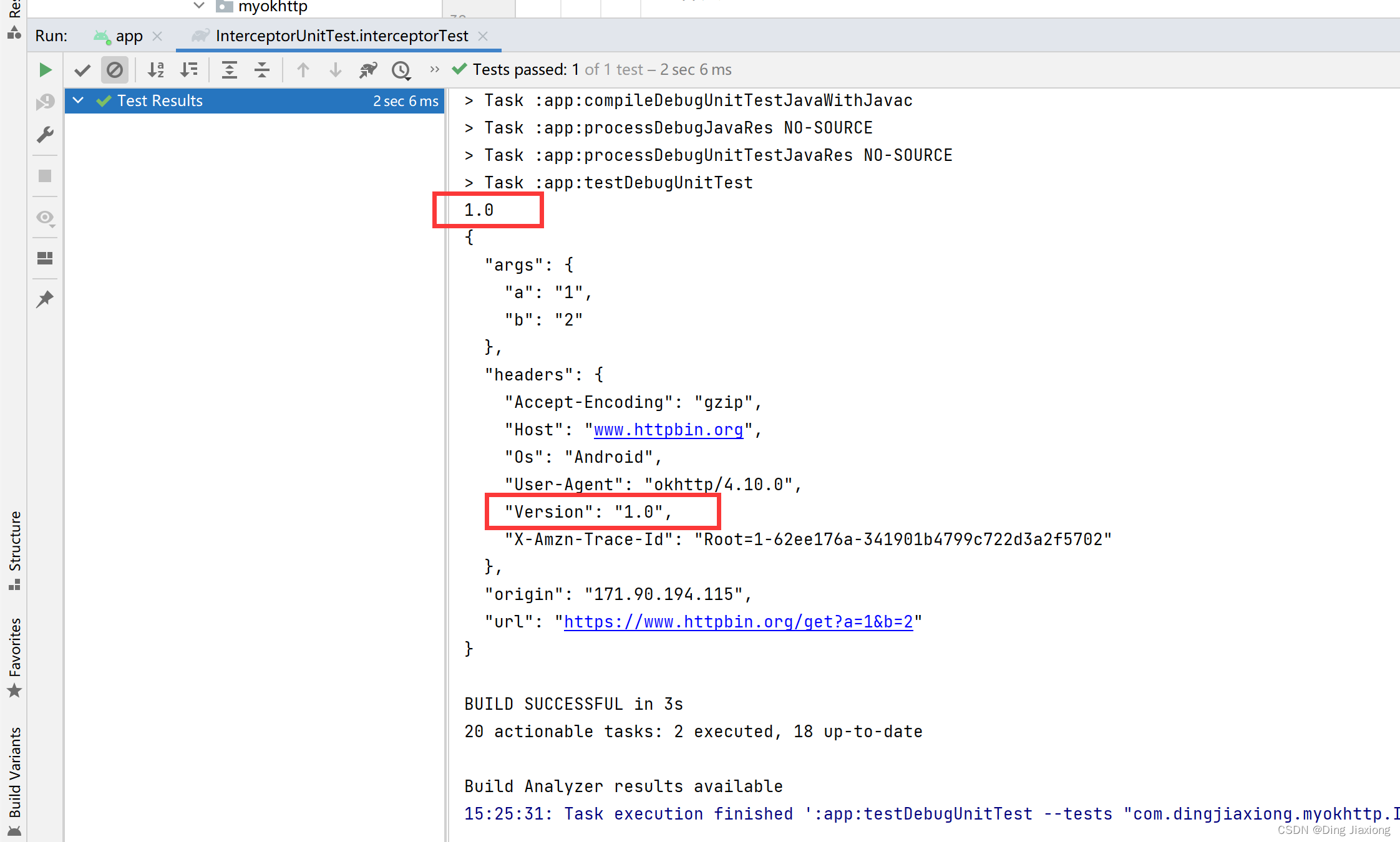The height and width of the screenshot is (842, 1400).
Task: Expand all test results
Action: point(230,70)
